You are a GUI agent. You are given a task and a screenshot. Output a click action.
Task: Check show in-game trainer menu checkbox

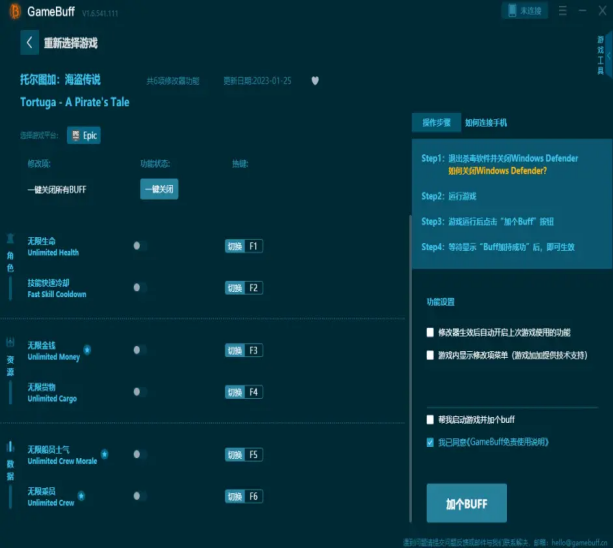[x=430, y=355]
